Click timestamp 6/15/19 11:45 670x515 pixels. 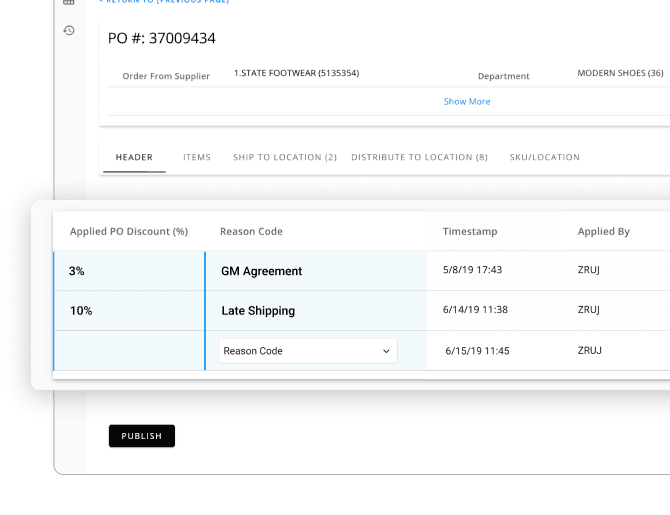point(477,351)
